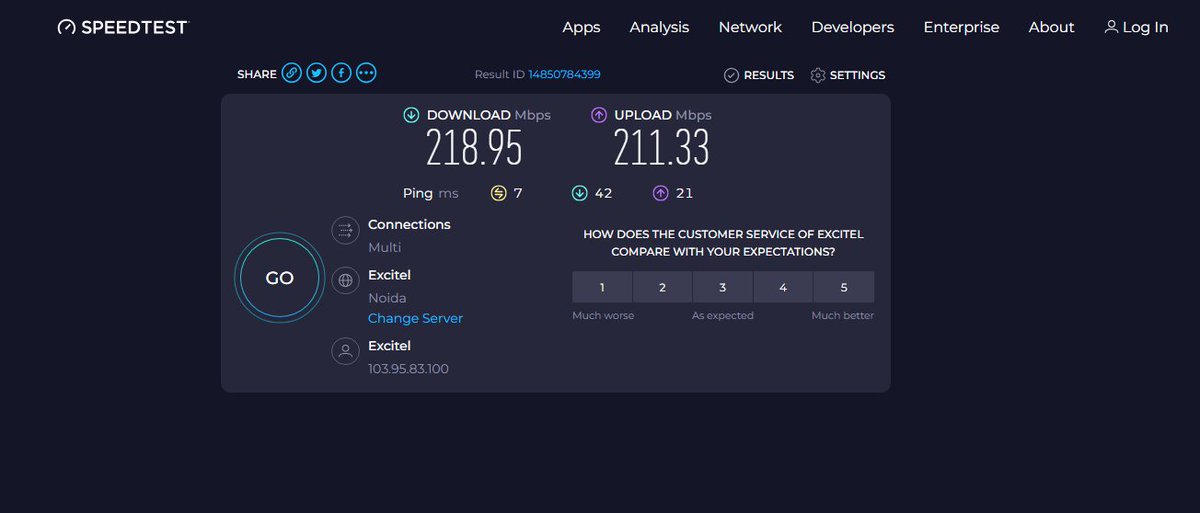Click the upload latency purple icon

click(x=660, y=193)
